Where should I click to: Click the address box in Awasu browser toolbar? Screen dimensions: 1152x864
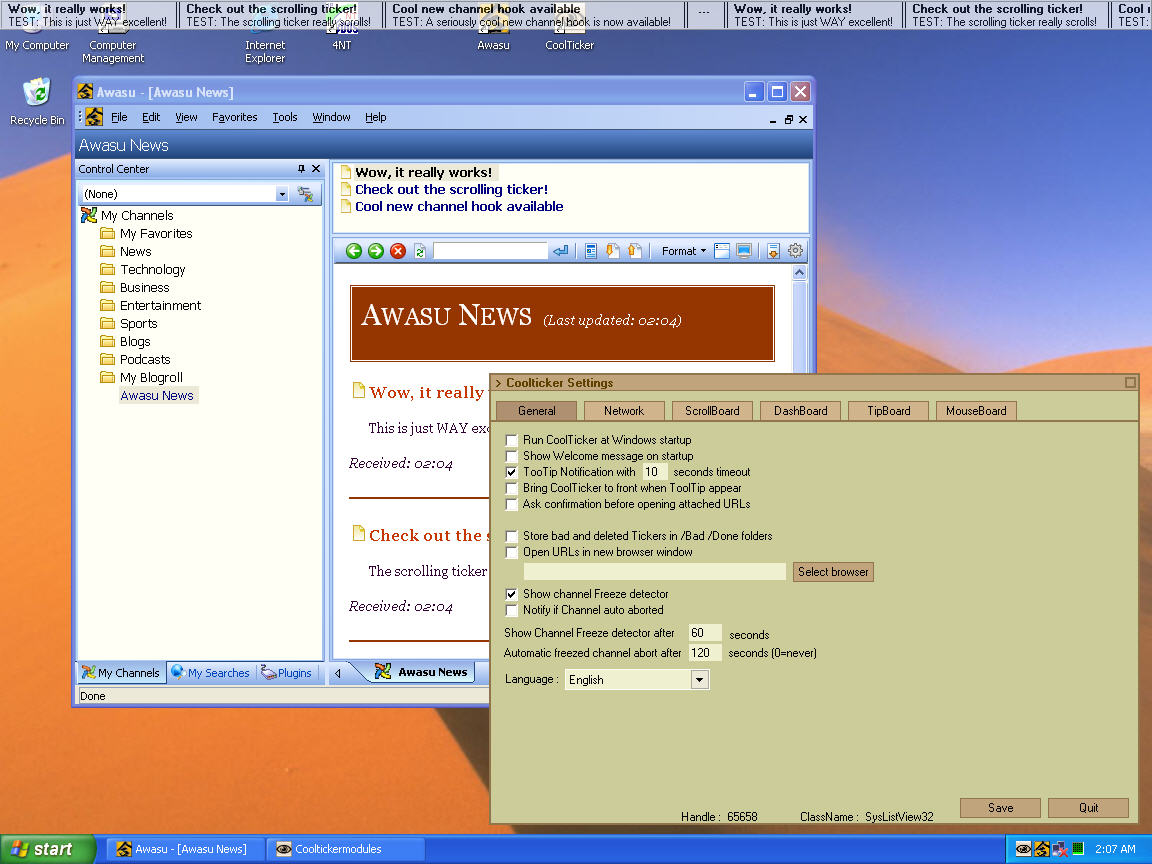(490, 251)
